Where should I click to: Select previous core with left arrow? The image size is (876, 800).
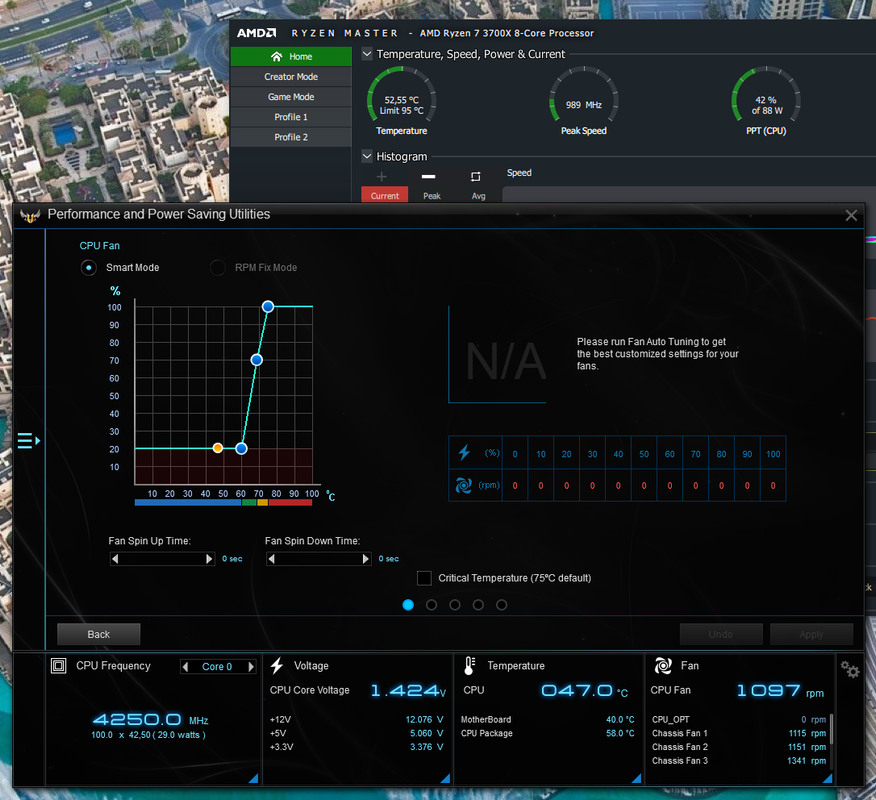186,666
